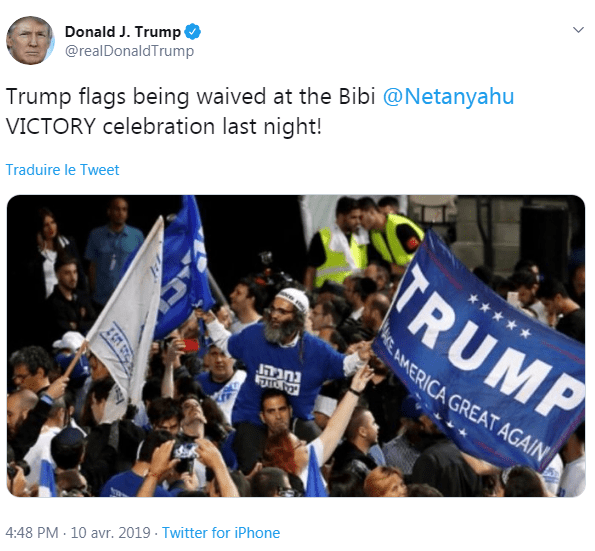The image size is (595, 551).
Task: Click the @realDonaldTrump handle
Action: point(129,51)
